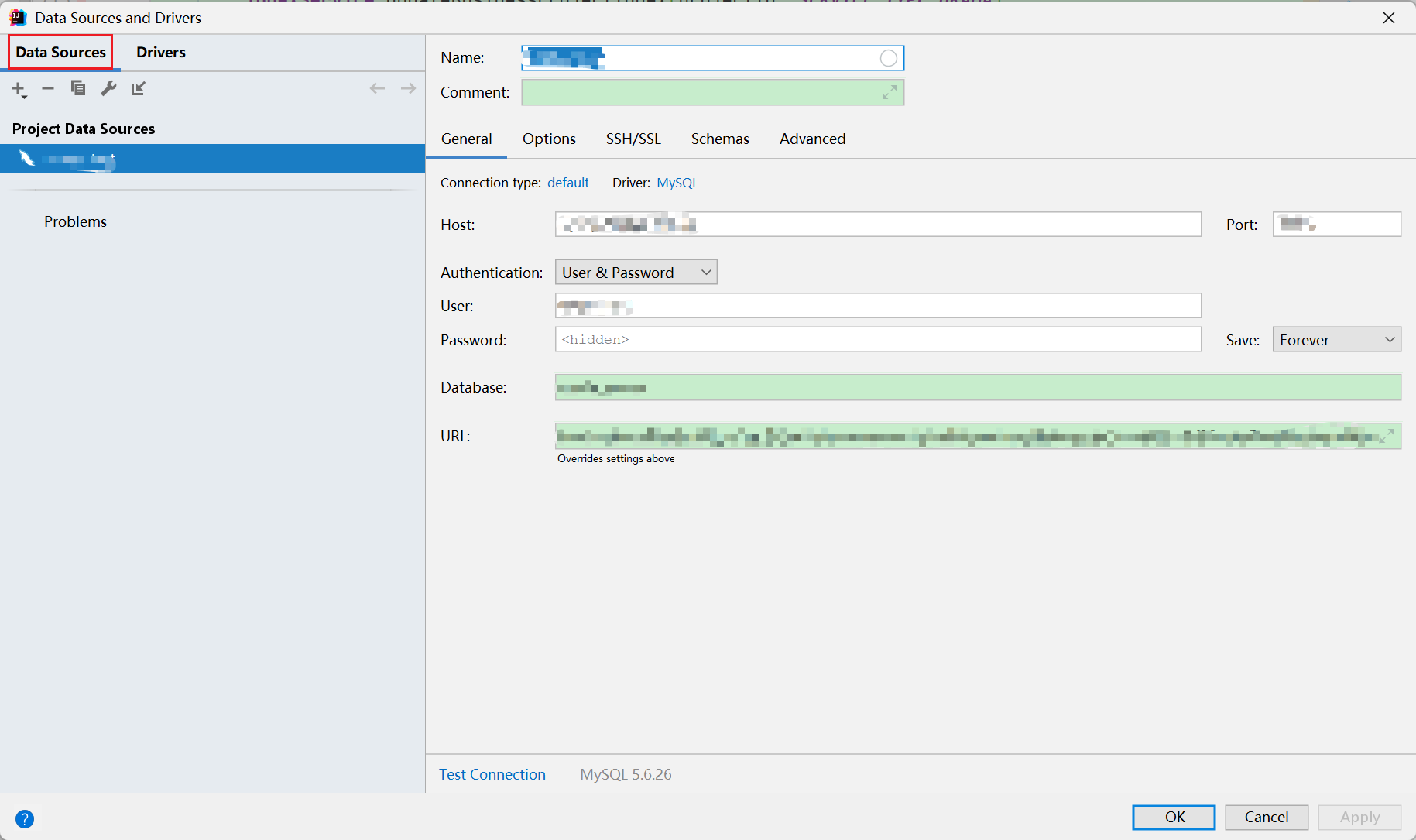Focus the User field
Image resolution: width=1416 pixels, height=840 pixels.
click(878, 306)
